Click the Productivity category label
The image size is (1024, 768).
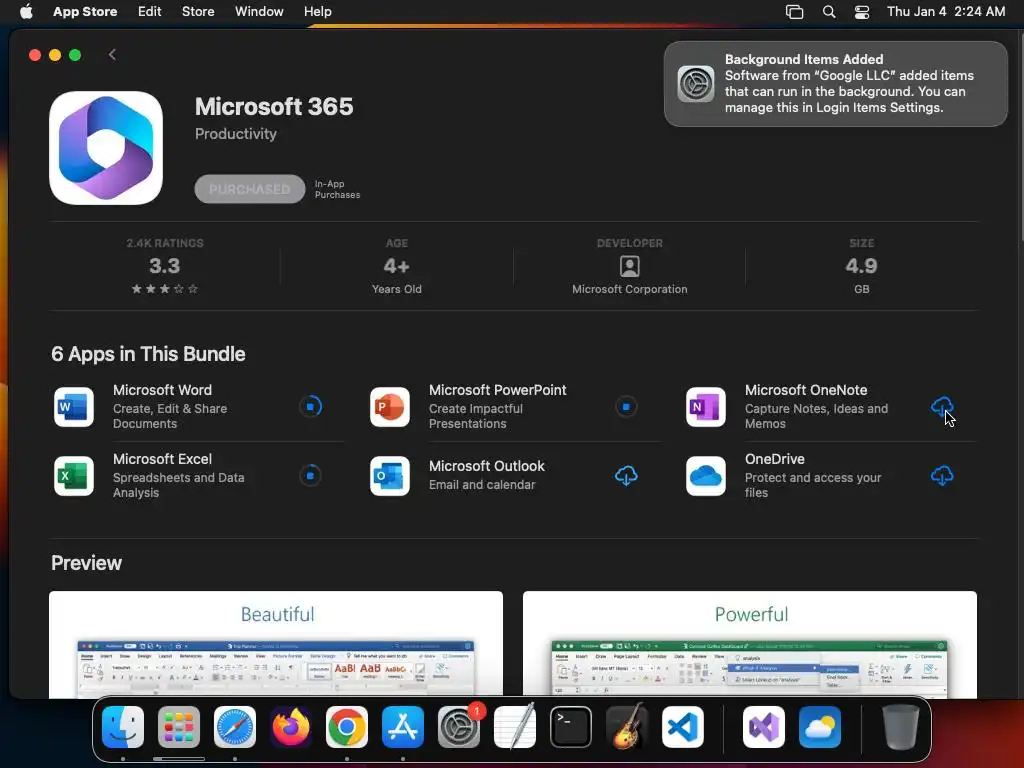236,134
